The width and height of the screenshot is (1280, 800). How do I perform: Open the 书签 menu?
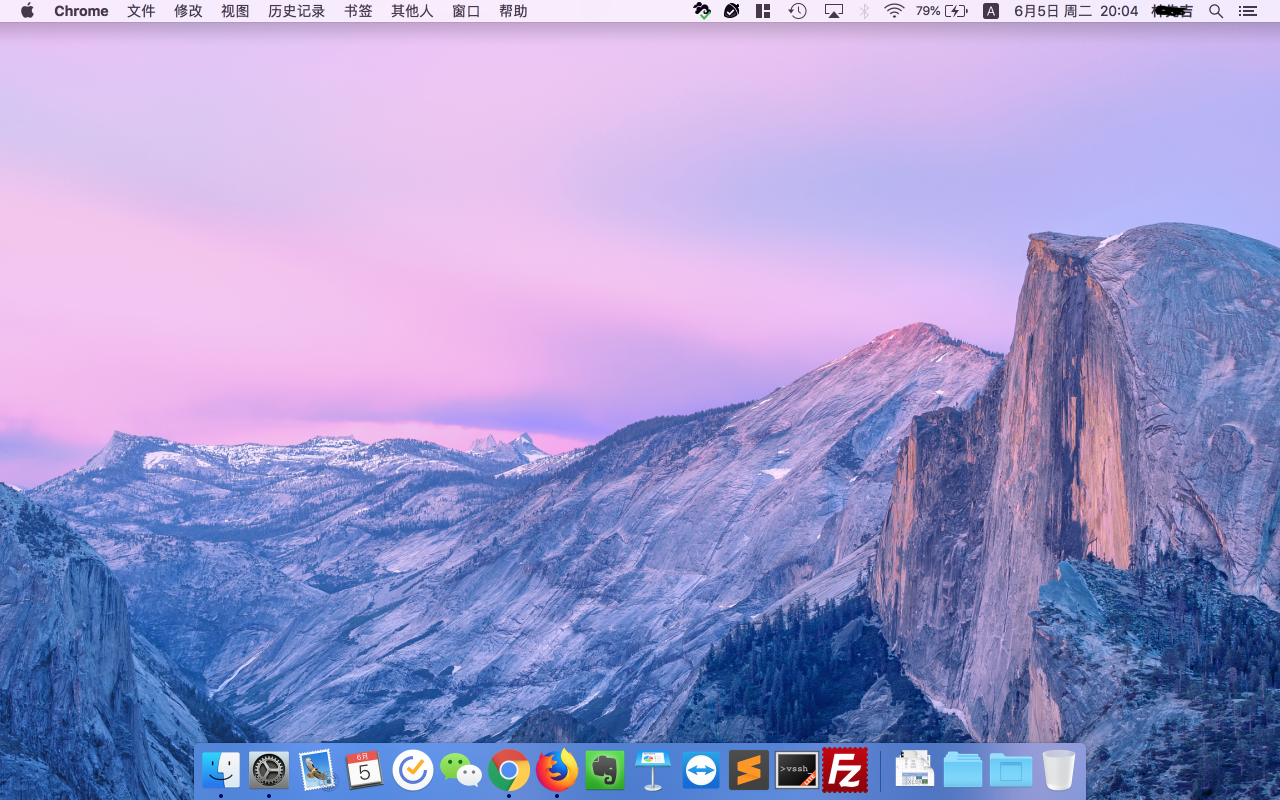[358, 11]
